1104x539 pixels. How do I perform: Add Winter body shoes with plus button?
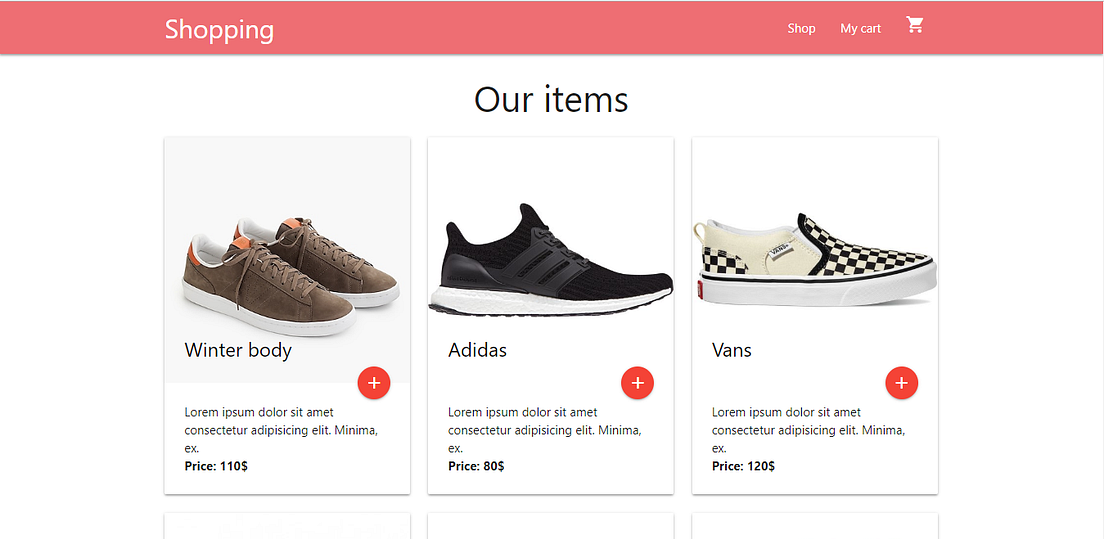(373, 383)
